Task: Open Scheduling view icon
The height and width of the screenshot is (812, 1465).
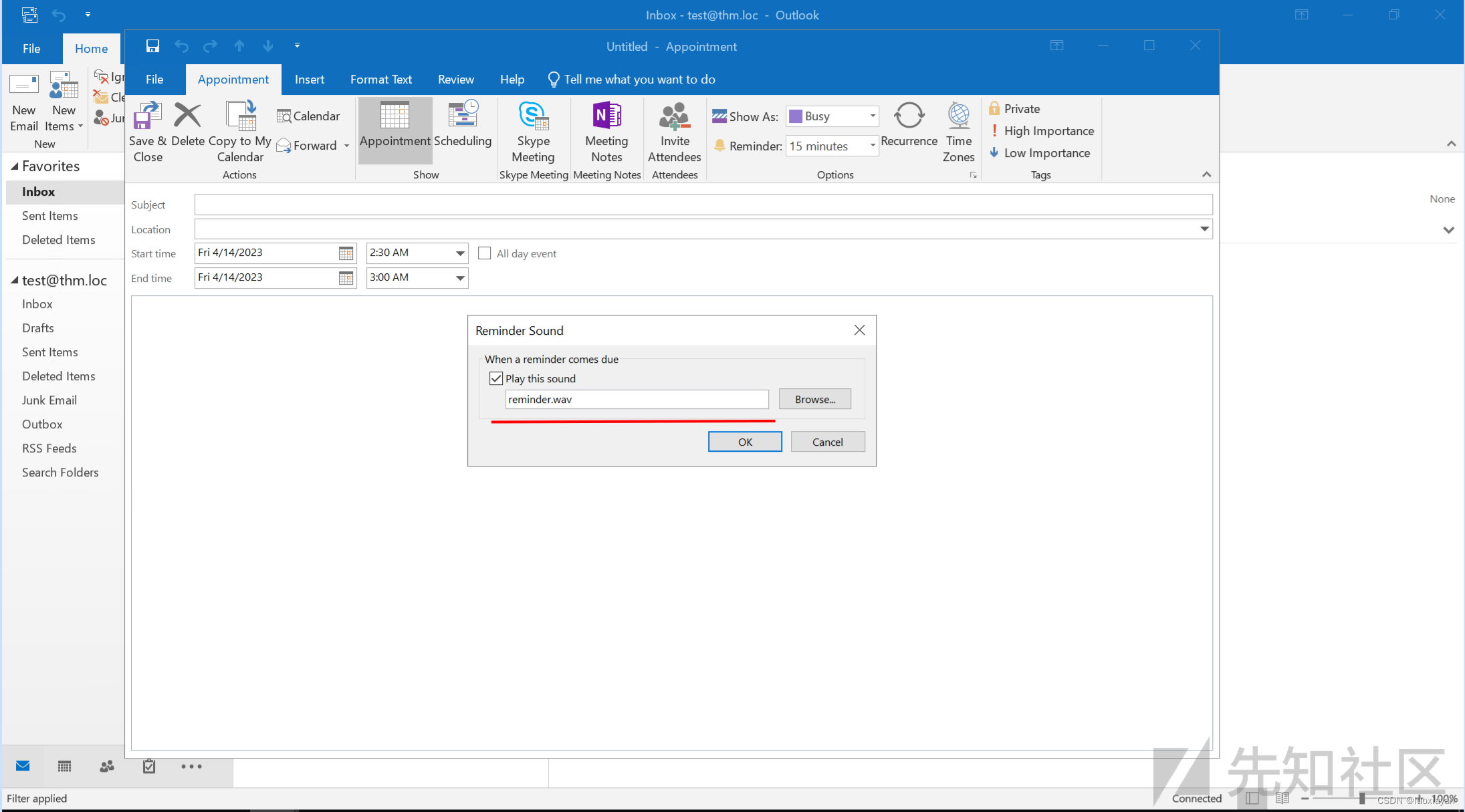Action: (x=463, y=116)
